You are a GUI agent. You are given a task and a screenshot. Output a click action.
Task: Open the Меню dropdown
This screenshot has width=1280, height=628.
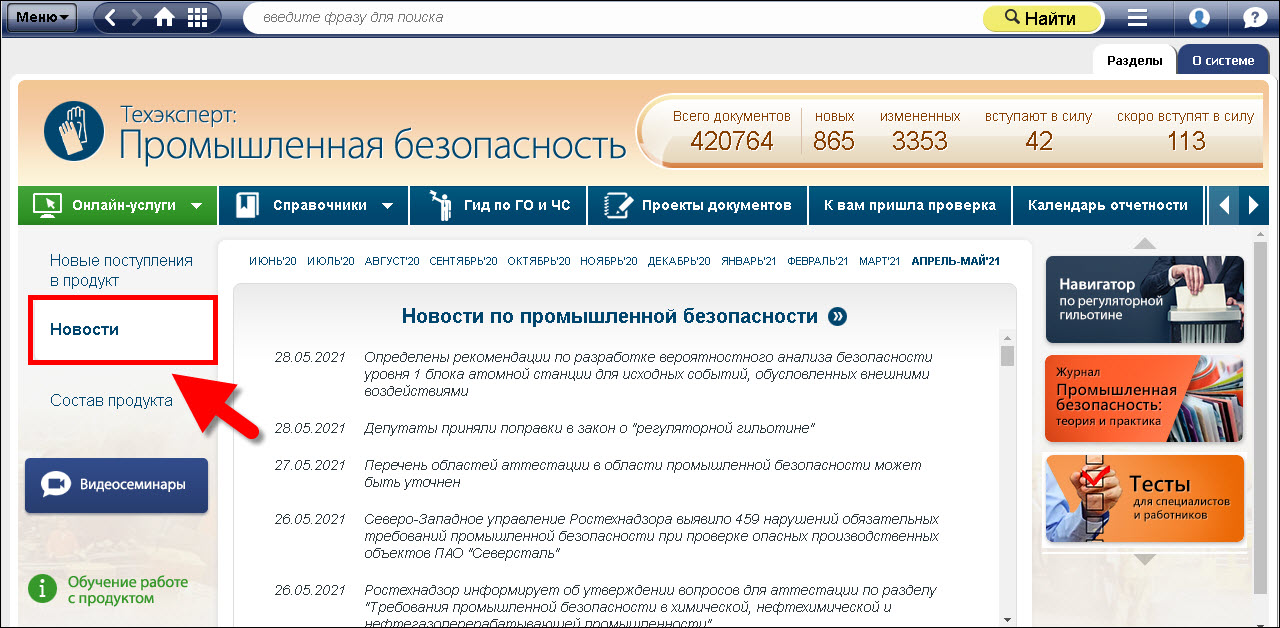click(42, 18)
